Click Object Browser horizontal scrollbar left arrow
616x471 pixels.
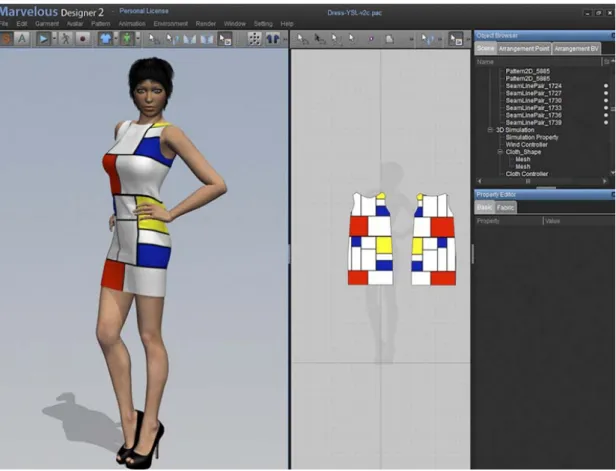click(479, 181)
